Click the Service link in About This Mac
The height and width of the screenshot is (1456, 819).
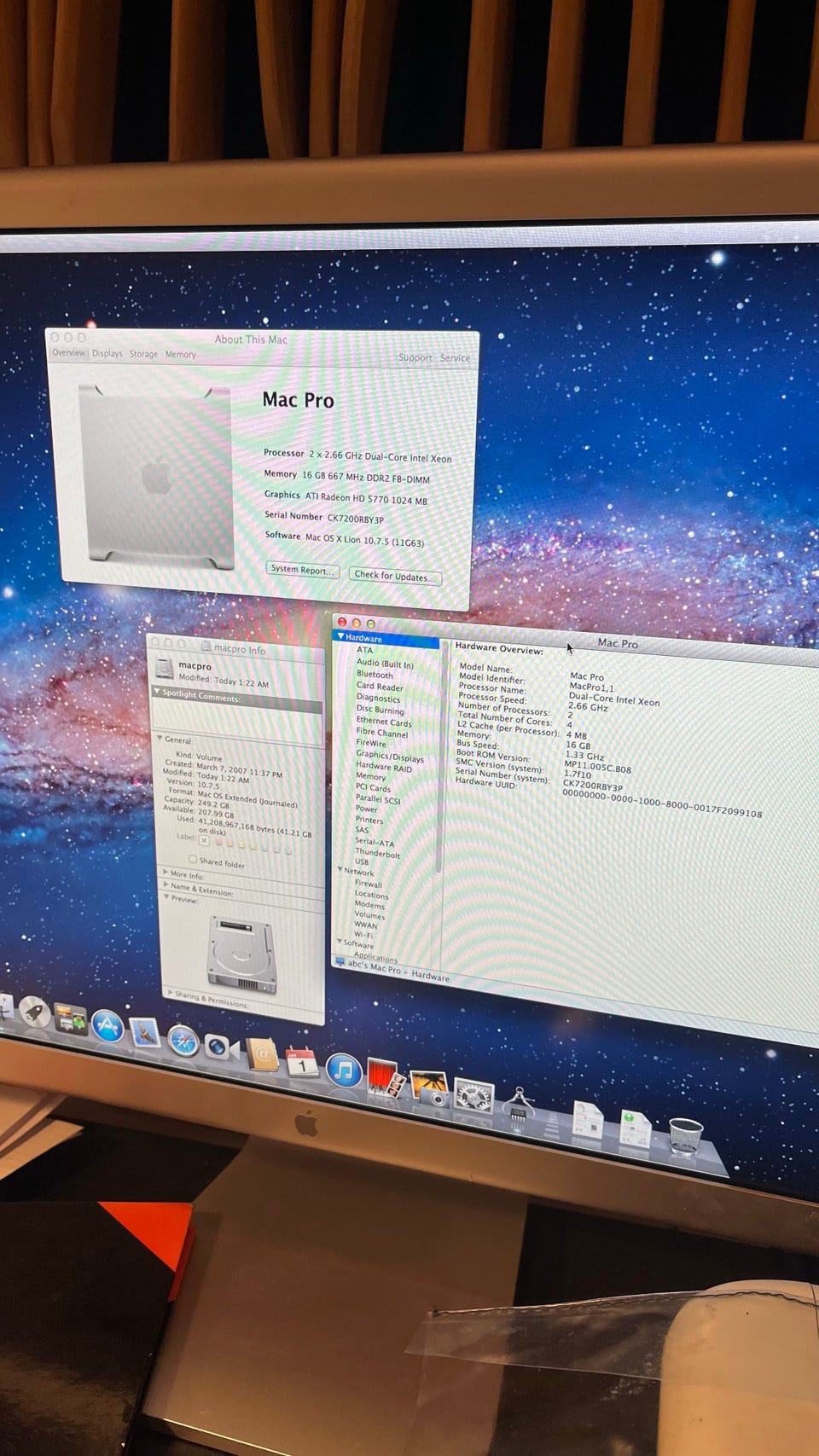(455, 358)
